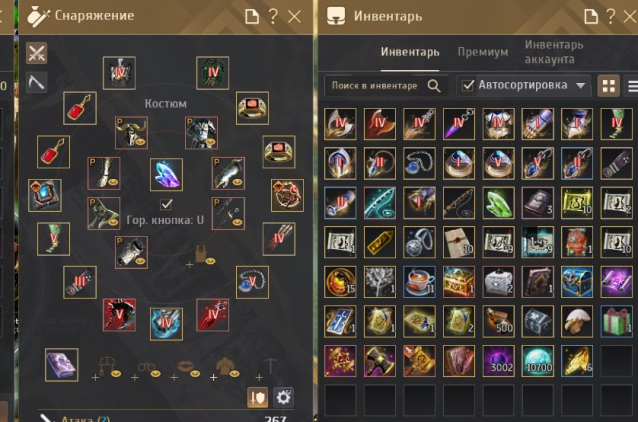Screen dimensions: 638x422
Task: Toggle the Автосортировка checkbox
Action: (x=468, y=85)
